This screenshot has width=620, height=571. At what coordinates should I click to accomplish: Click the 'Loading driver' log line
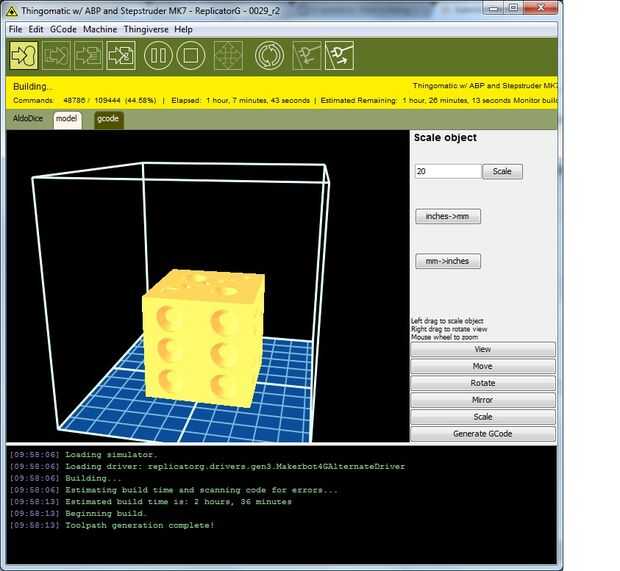[x=235, y=467]
